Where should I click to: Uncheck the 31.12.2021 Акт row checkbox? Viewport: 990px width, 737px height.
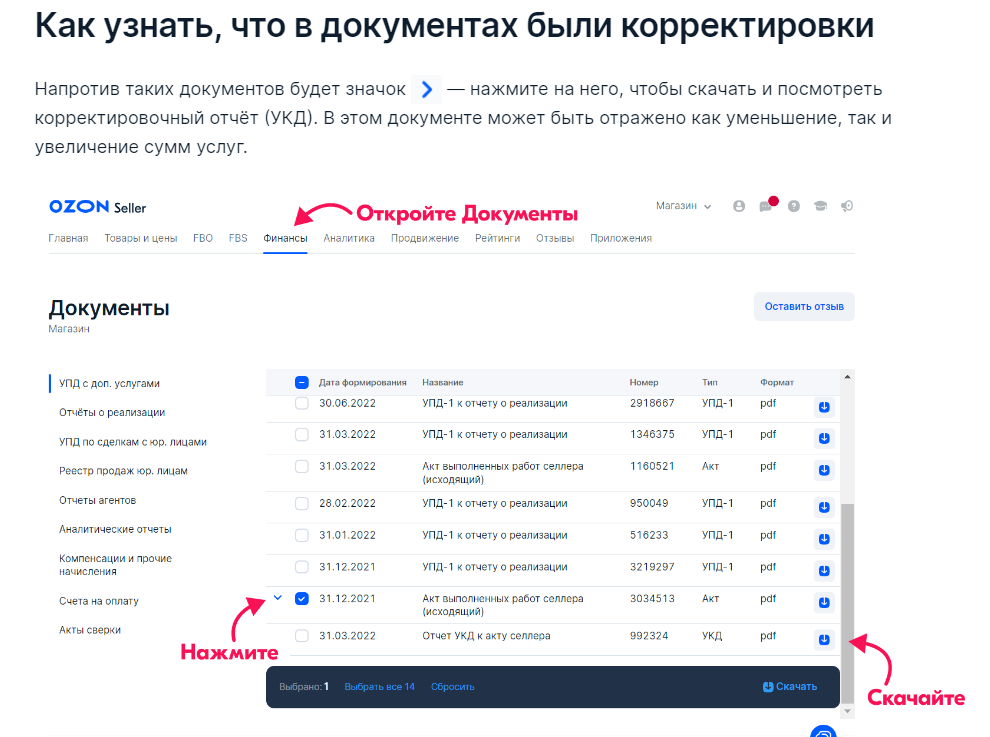click(x=302, y=598)
